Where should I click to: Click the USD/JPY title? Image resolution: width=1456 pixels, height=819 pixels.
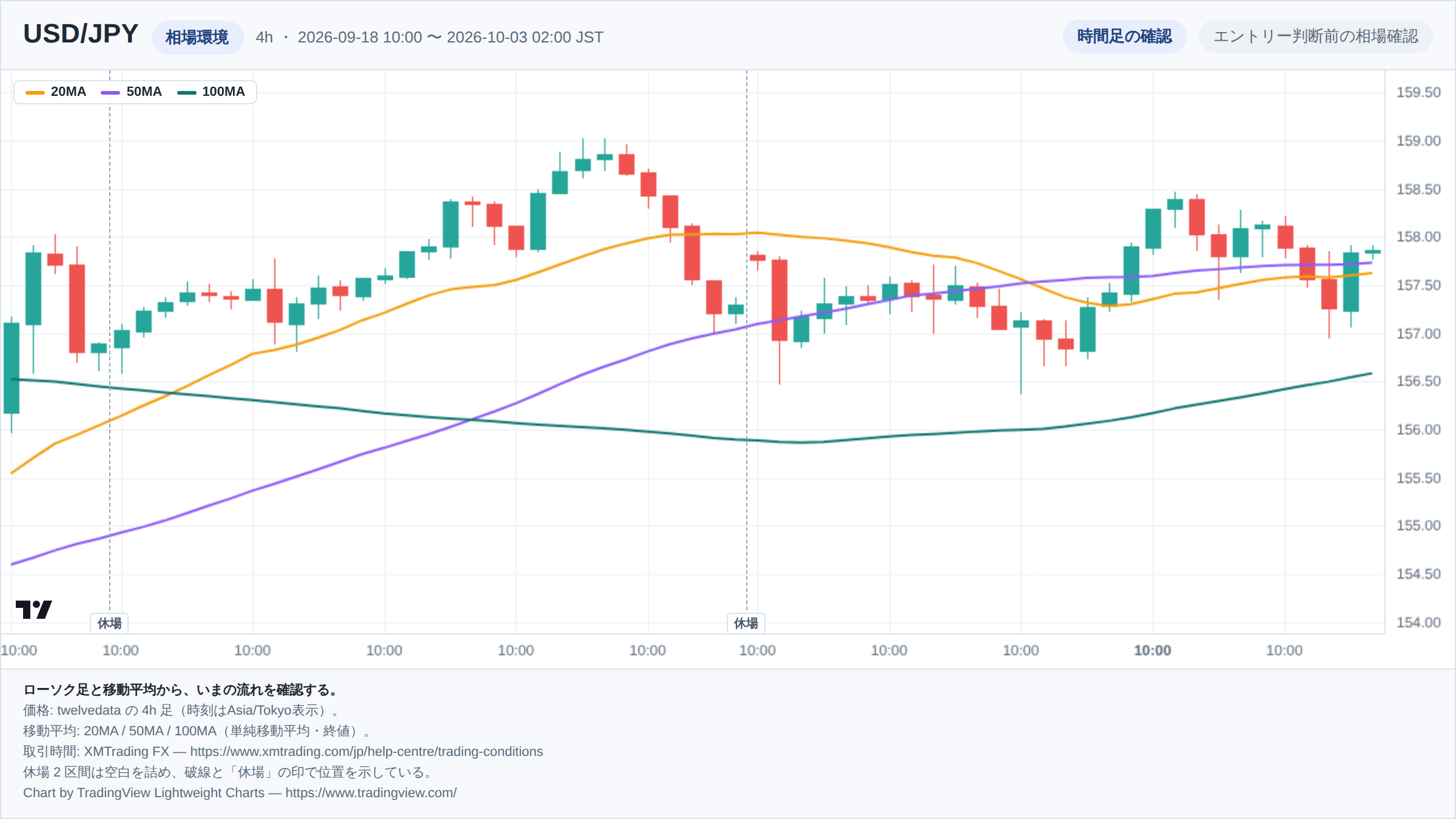[81, 34]
